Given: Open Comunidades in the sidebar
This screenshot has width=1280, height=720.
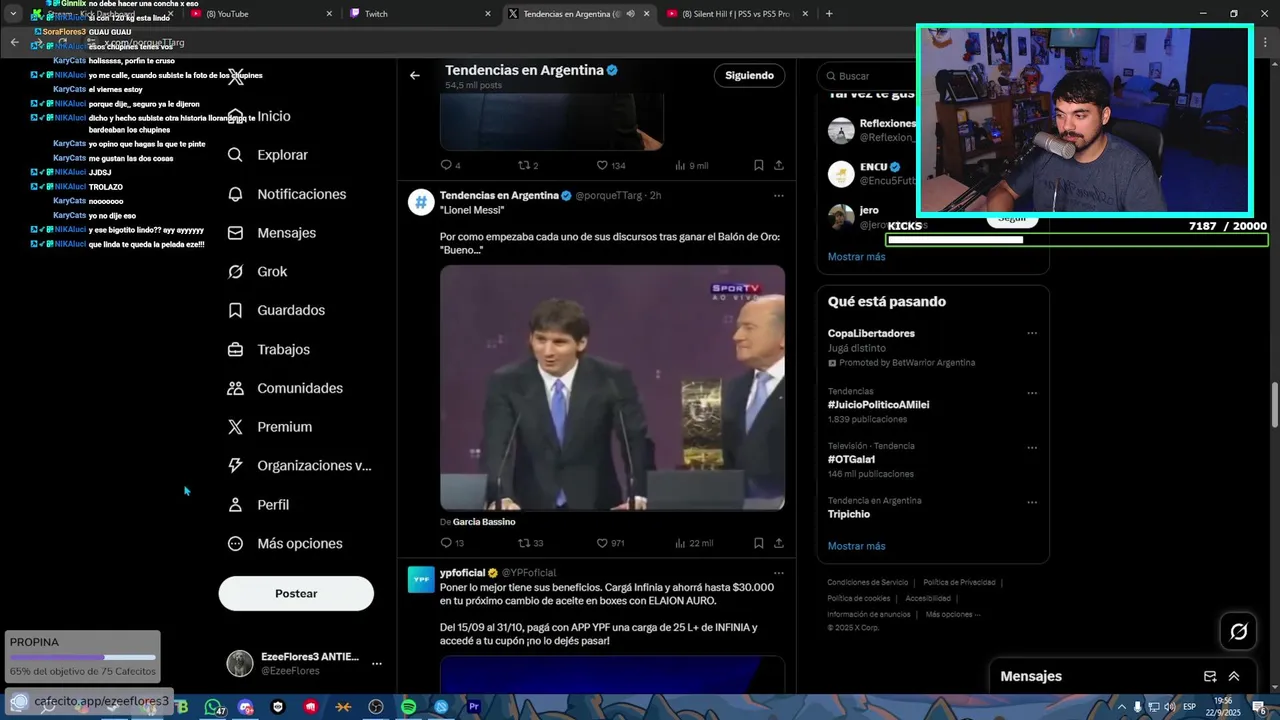Looking at the screenshot, I should click(x=285, y=388).
